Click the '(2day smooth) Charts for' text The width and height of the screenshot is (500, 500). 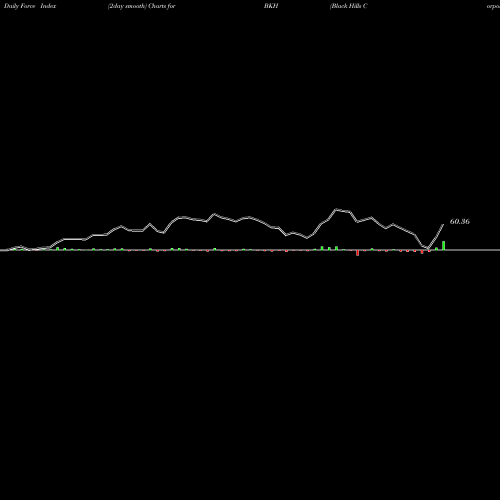pyautogui.click(x=142, y=6)
